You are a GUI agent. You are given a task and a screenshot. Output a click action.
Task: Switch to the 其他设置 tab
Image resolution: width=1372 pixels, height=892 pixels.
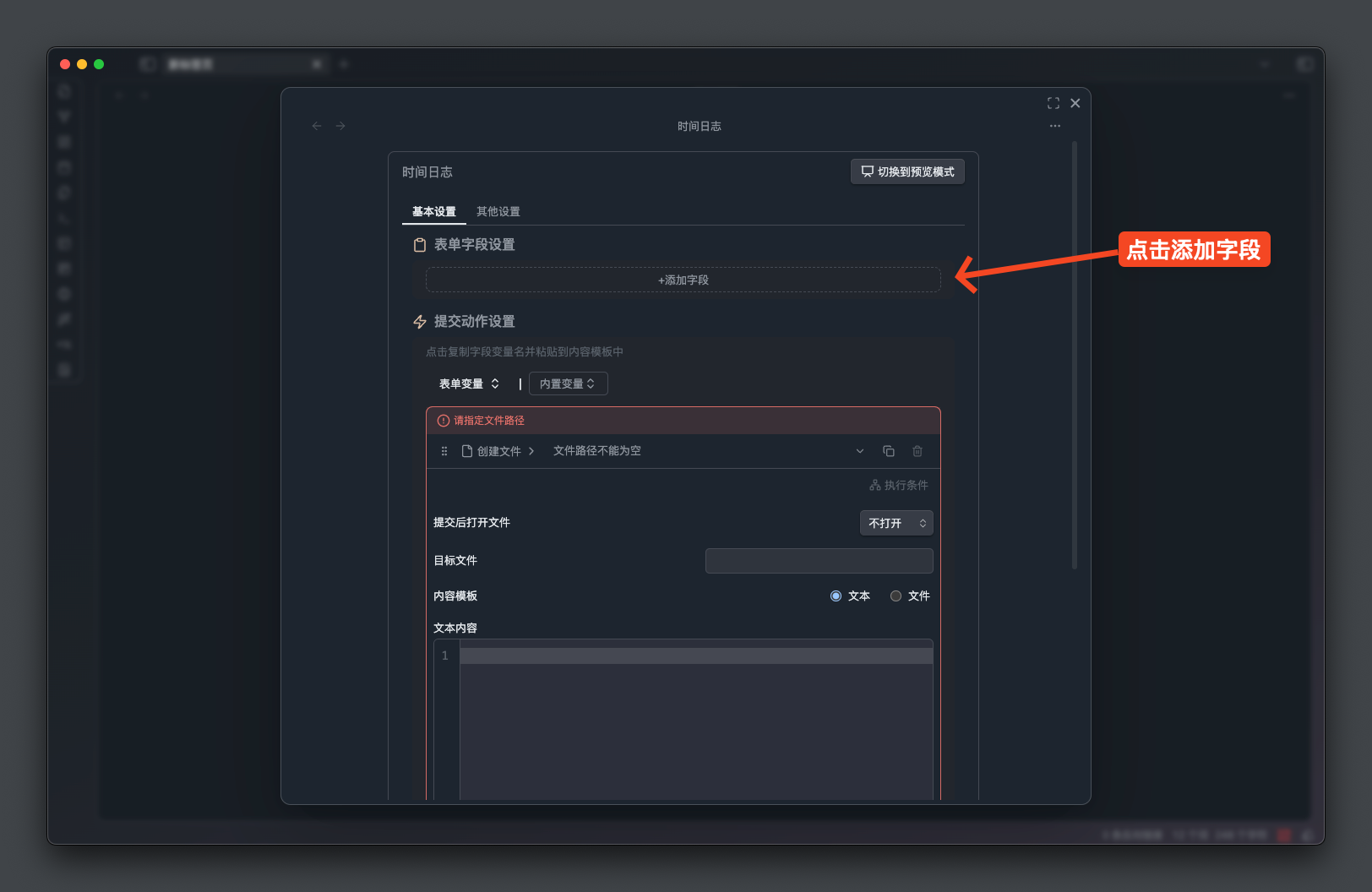coord(498,211)
